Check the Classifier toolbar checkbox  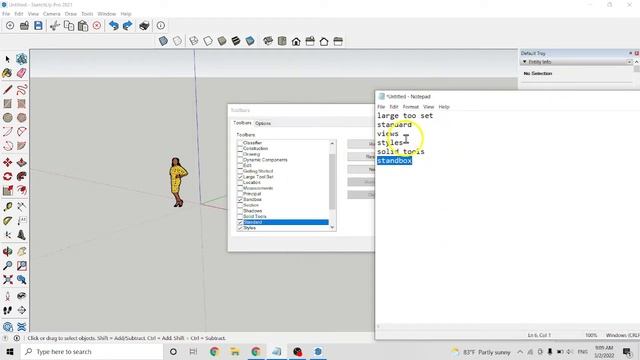tap(240, 143)
